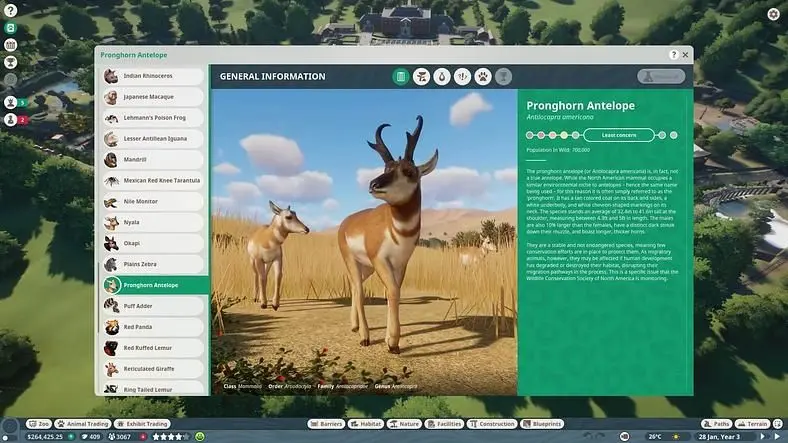Open the zoopedia icon in the left sidebar
The height and width of the screenshot is (443, 788).
[10, 28]
